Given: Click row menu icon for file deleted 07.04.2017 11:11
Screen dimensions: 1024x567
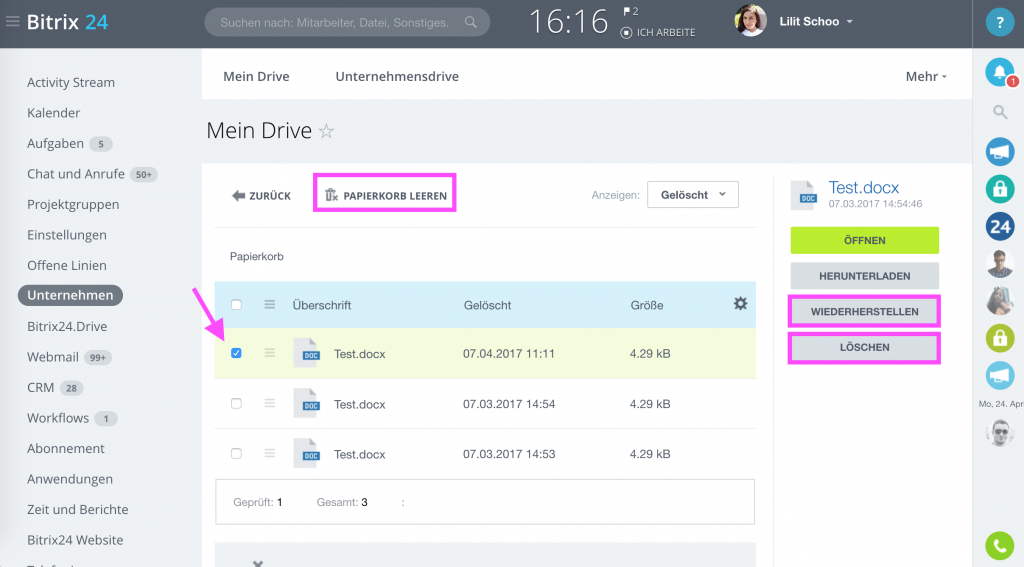Looking at the screenshot, I should coord(270,353).
